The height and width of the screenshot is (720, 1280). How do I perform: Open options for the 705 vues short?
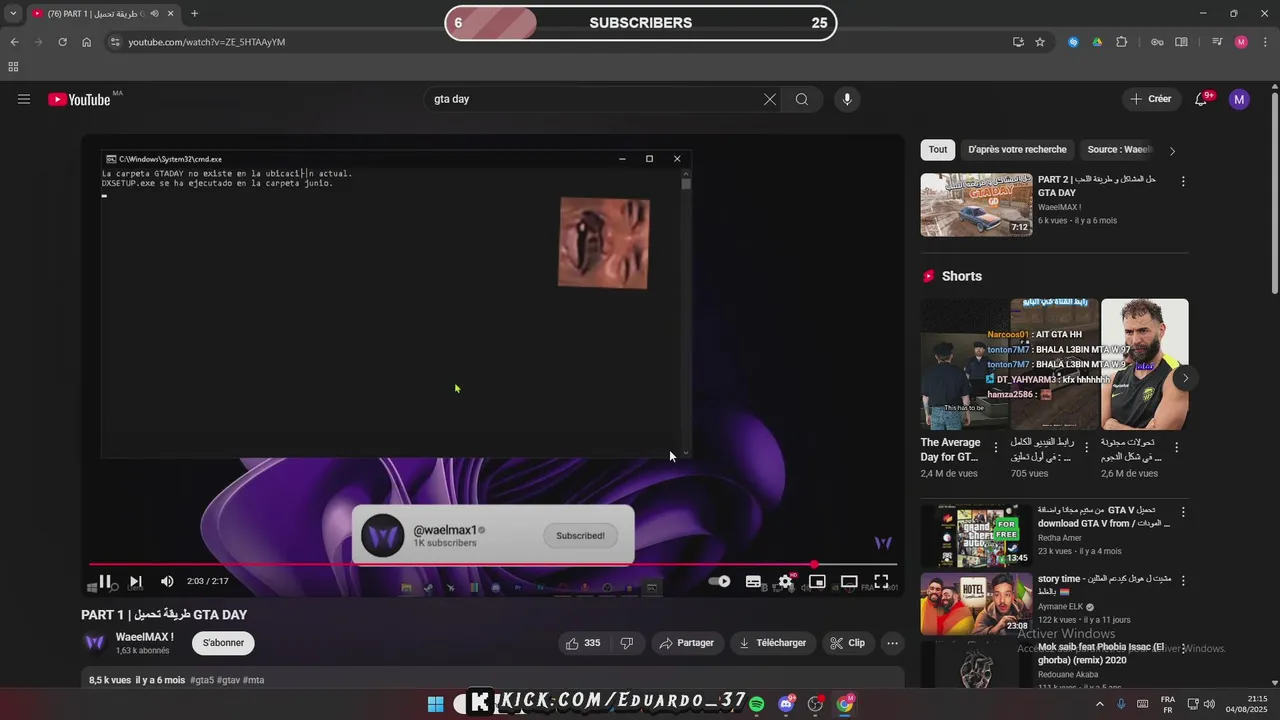(1085, 448)
